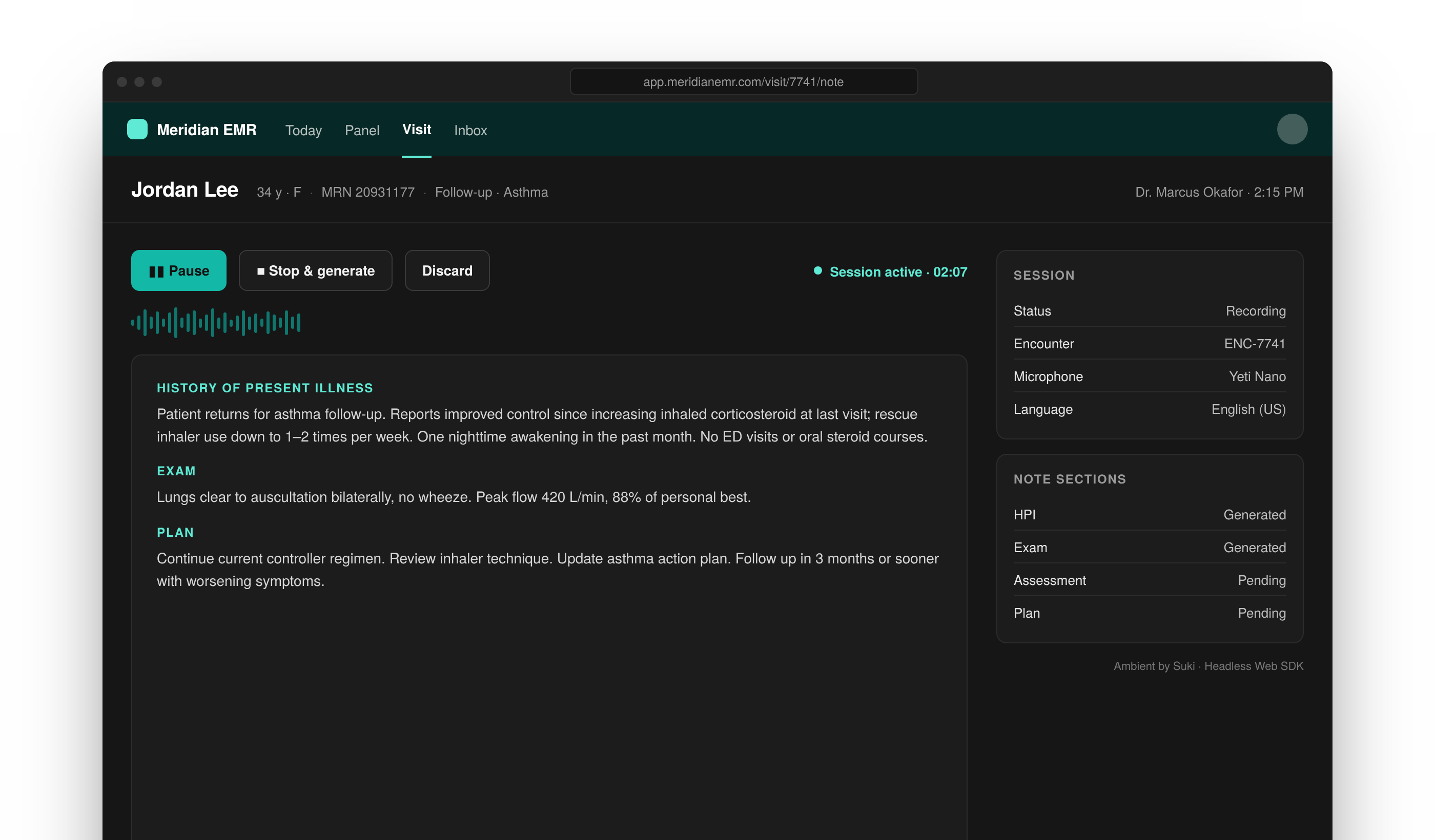Click the Status Recording row
This screenshot has width=1435, height=840.
1150,311
